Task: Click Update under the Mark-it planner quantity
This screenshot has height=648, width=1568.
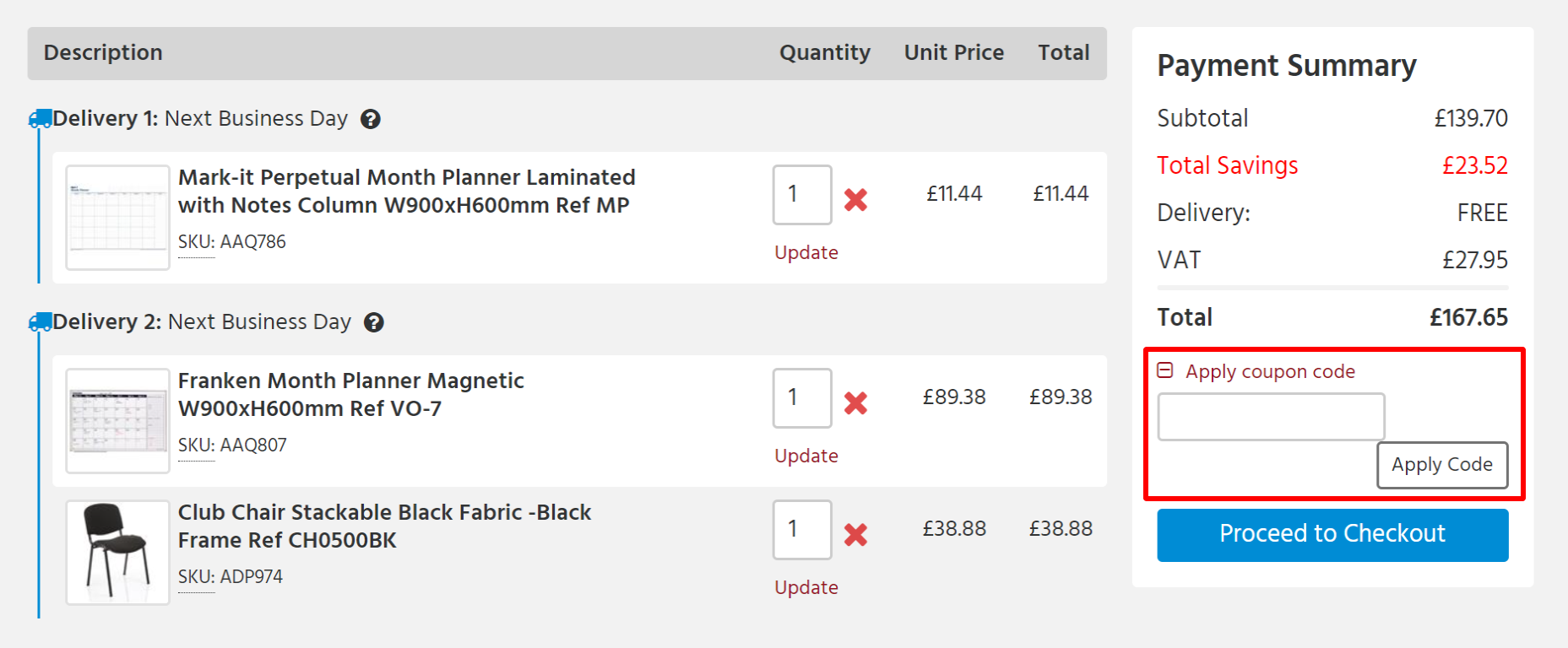Action: [x=806, y=251]
